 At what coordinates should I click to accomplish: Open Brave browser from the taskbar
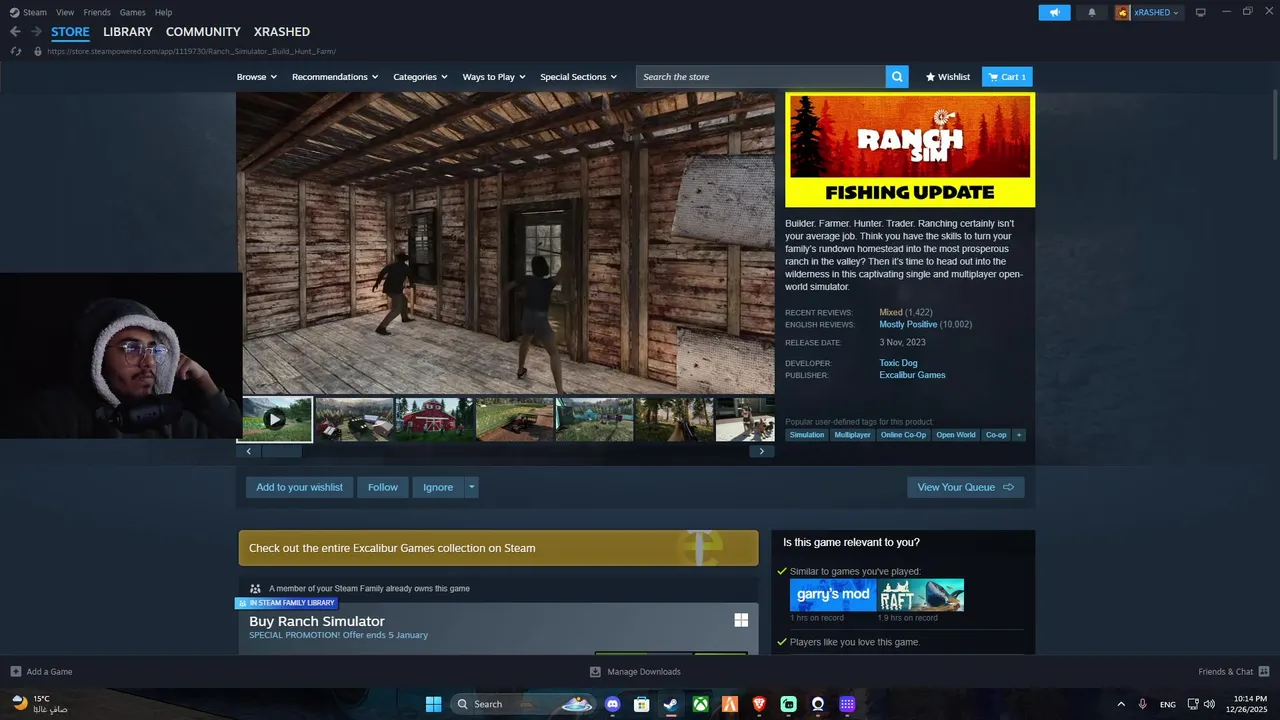pos(759,704)
